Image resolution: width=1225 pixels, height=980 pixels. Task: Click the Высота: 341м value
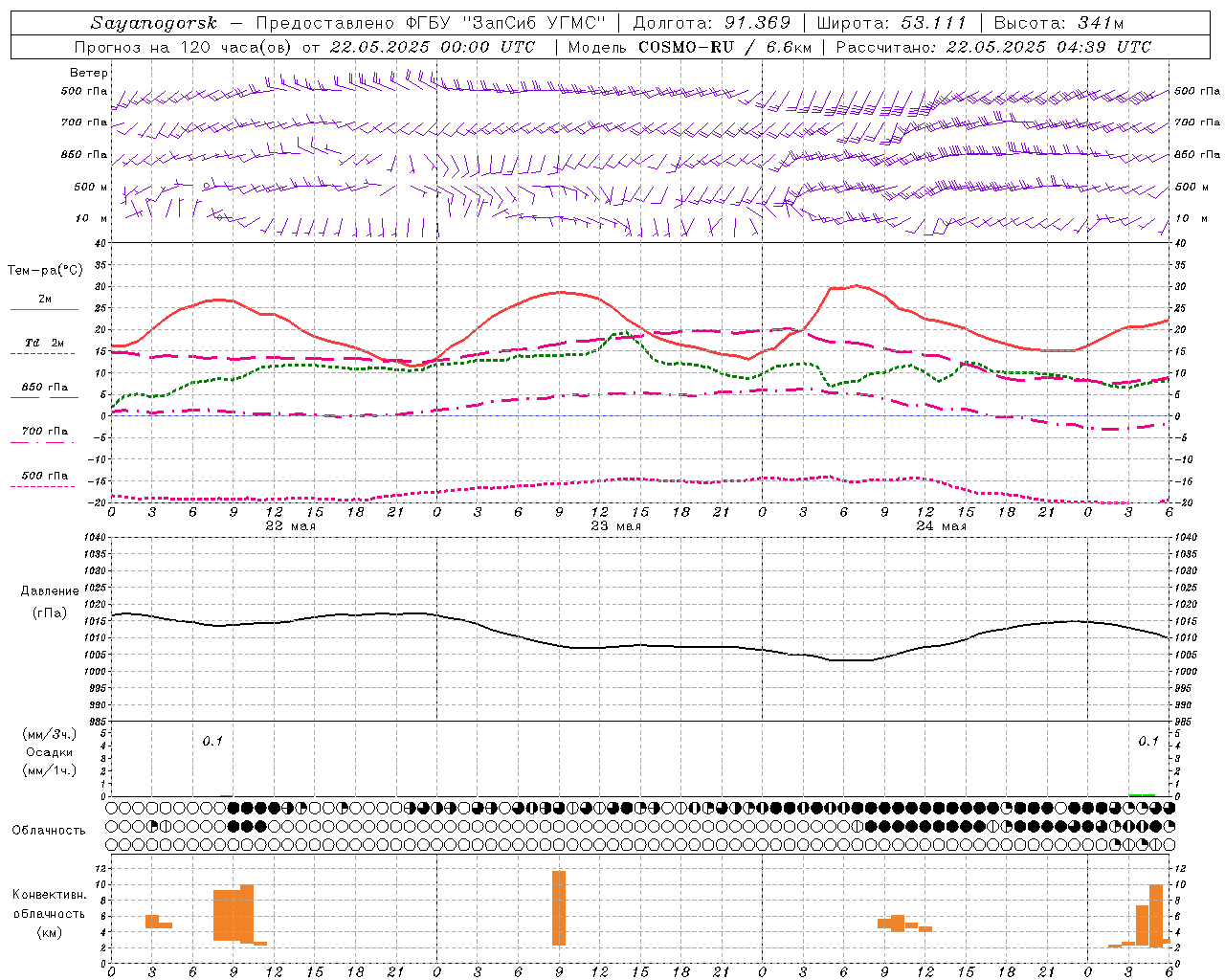pyautogui.click(x=1058, y=23)
